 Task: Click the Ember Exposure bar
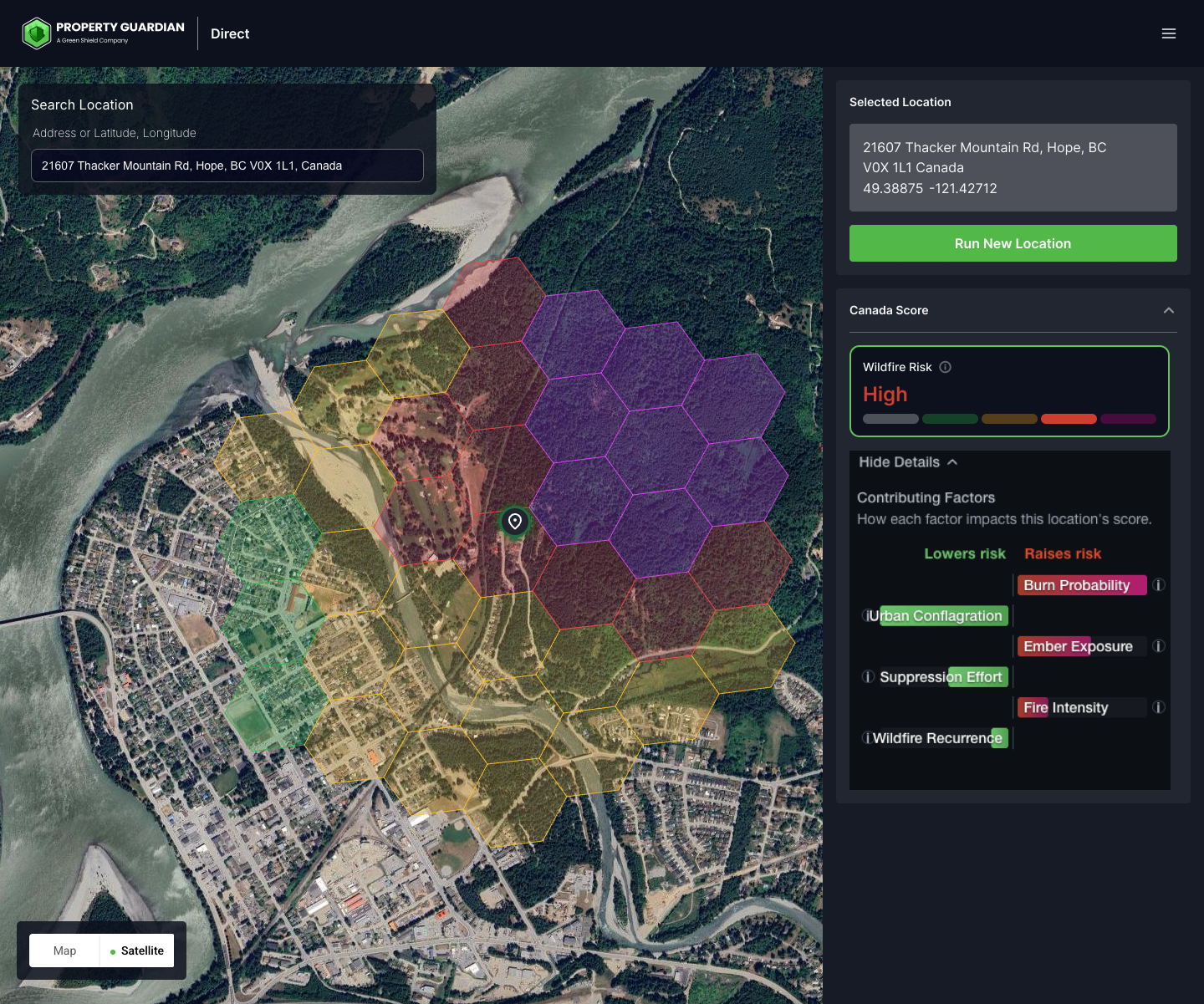pyautogui.click(x=1082, y=646)
